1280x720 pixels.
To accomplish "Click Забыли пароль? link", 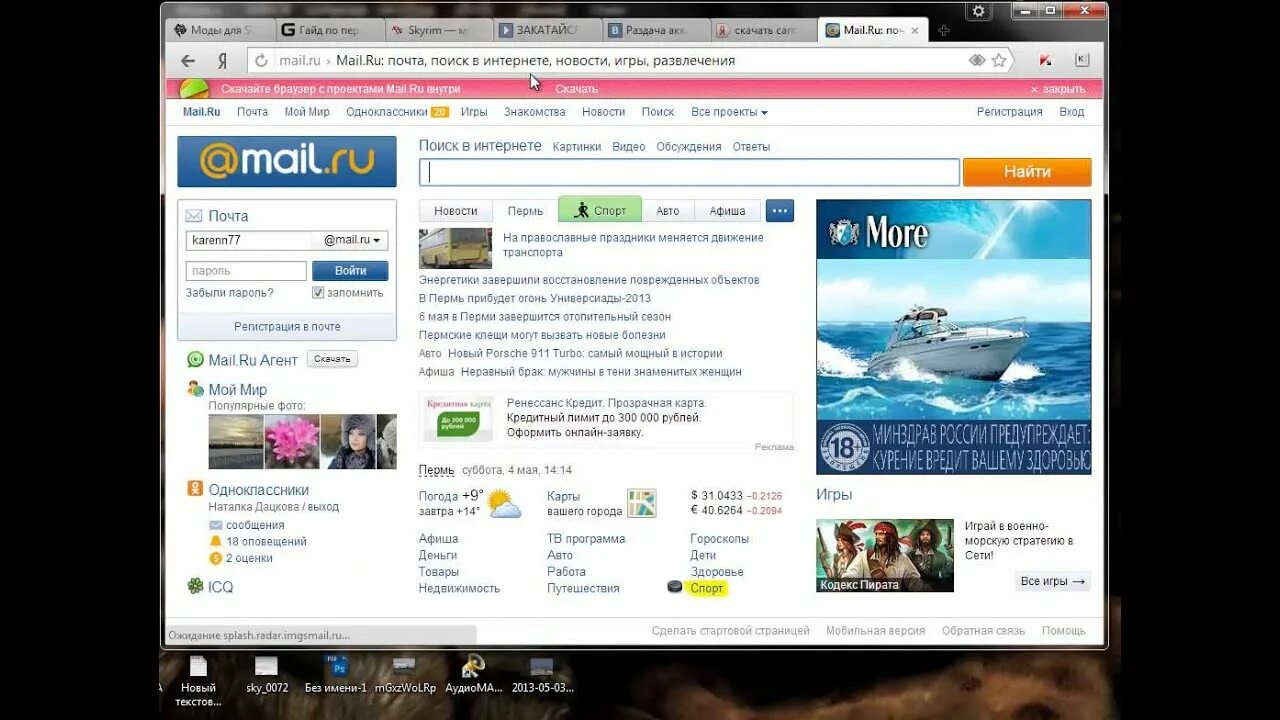I will pos(229,293).
